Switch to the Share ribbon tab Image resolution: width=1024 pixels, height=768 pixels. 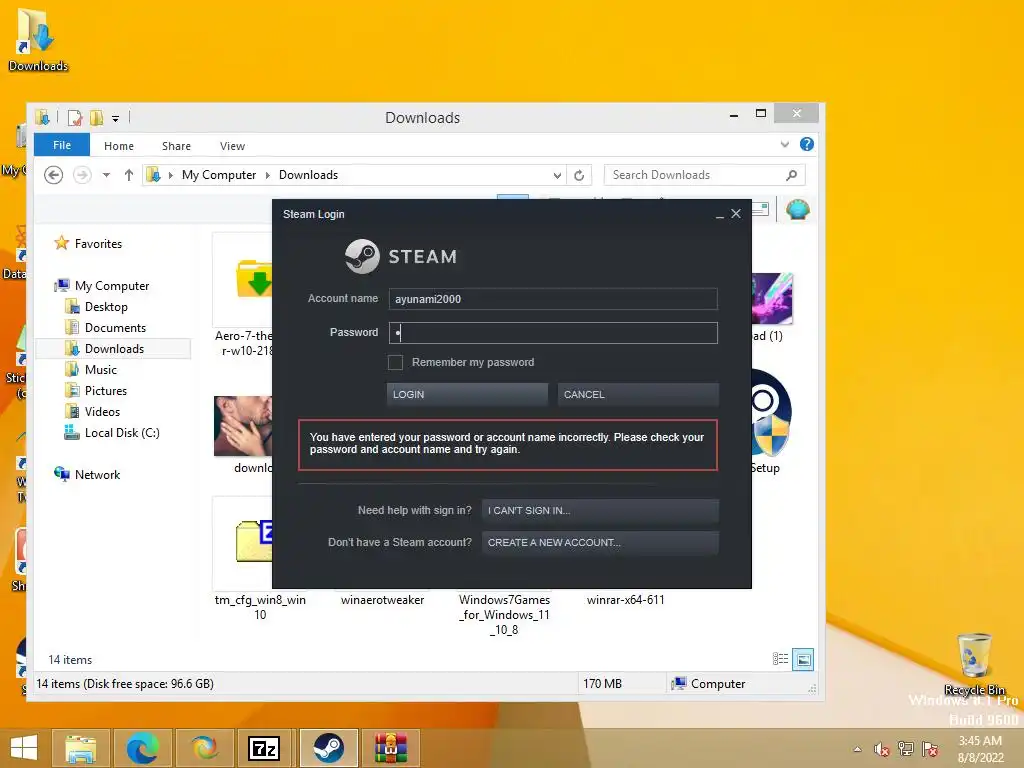176,146
